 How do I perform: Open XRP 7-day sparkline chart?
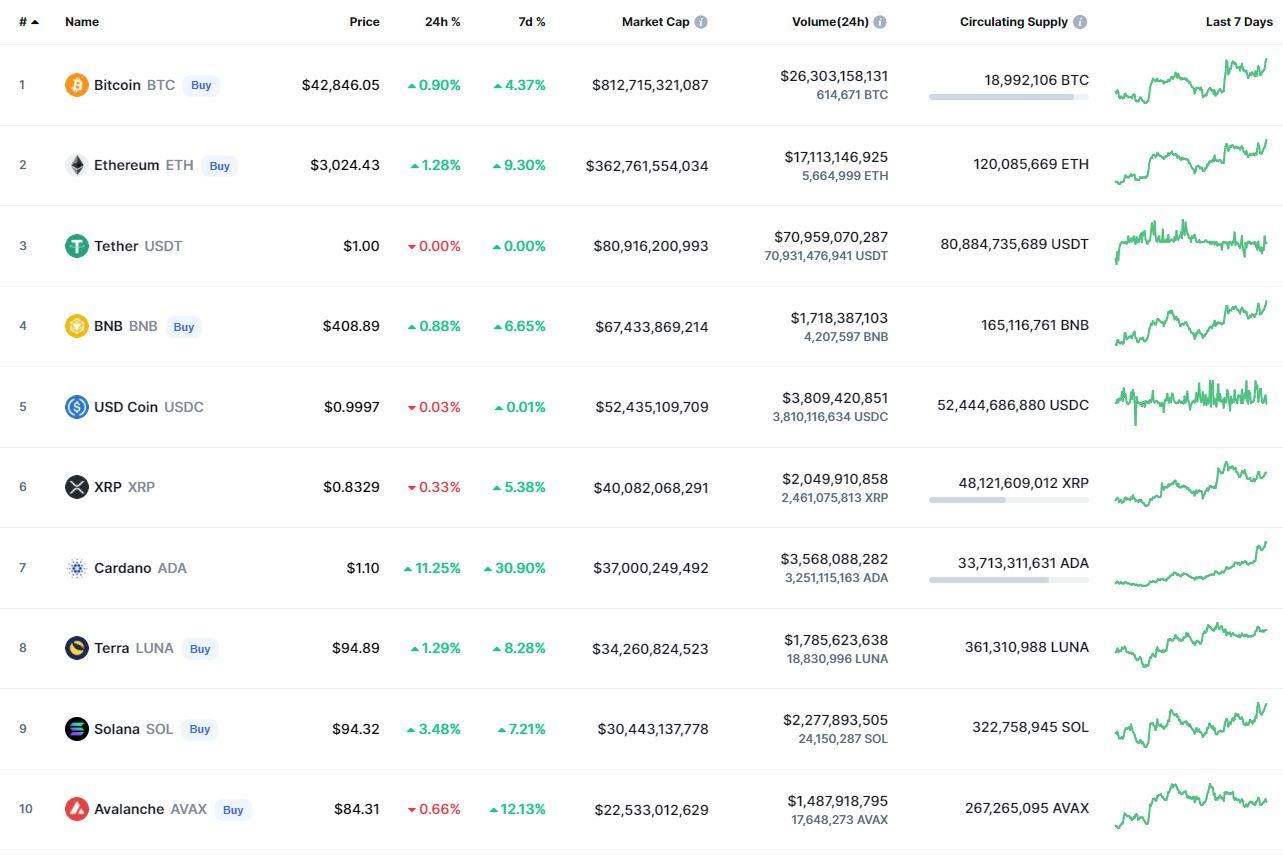tap(1191, 484)
